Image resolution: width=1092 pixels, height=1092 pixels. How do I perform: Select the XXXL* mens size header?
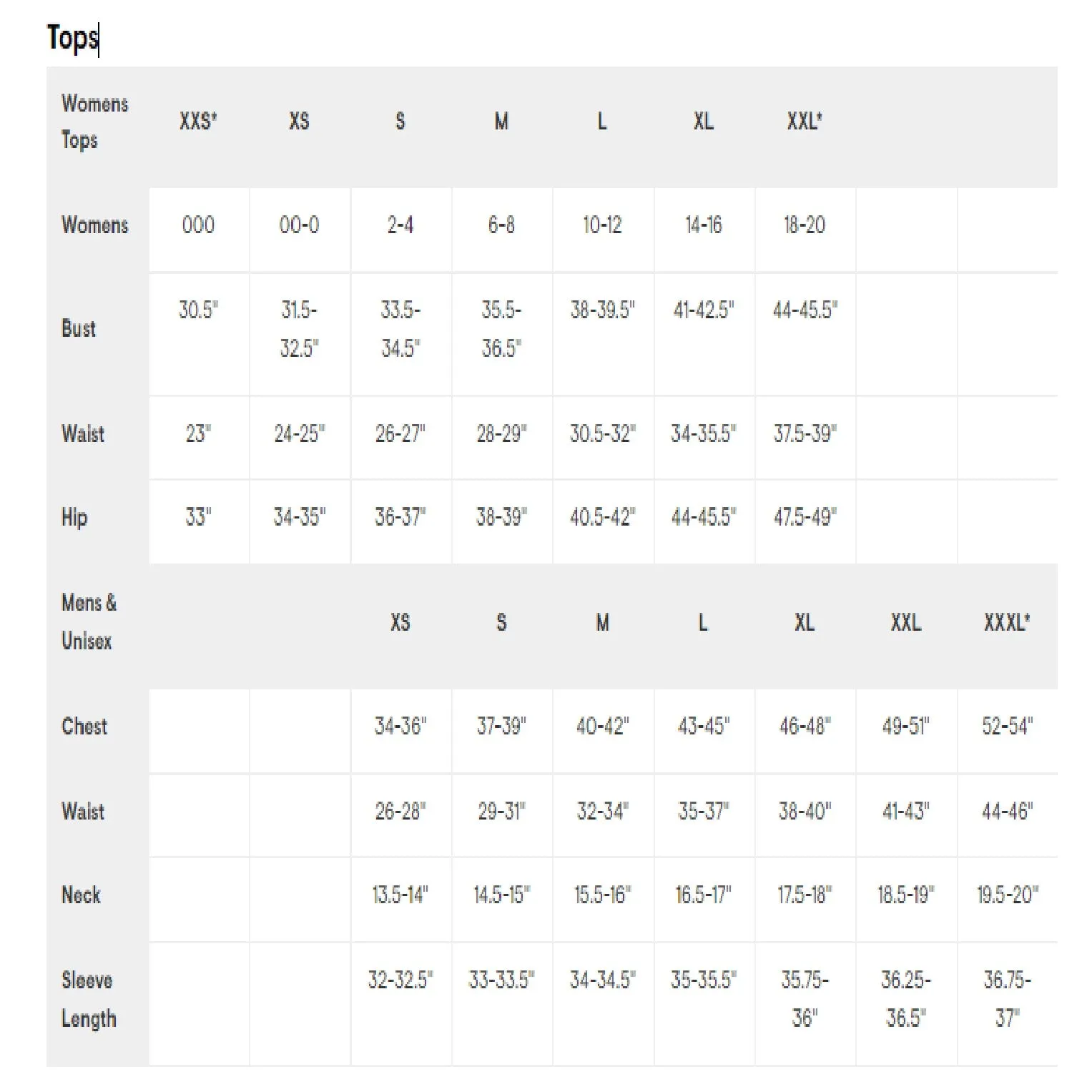(x=1007, y=622)
